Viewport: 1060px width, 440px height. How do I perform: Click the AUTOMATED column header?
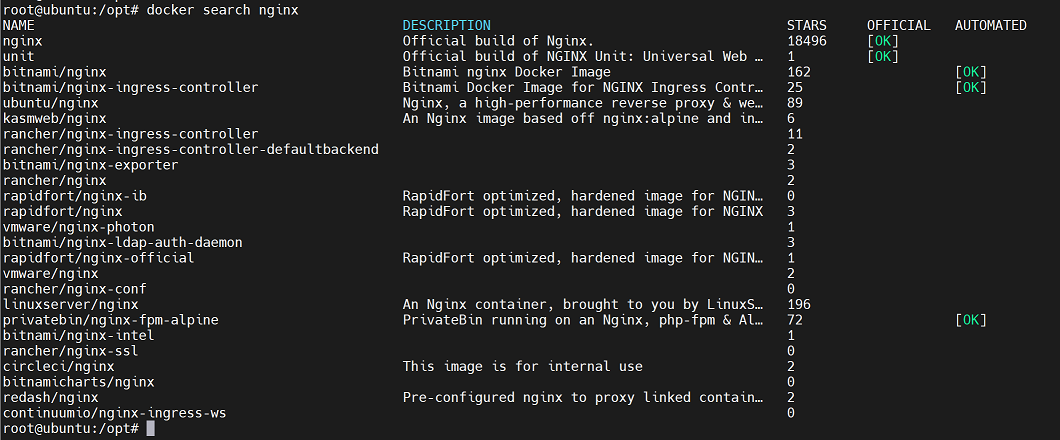pos(990,25)
